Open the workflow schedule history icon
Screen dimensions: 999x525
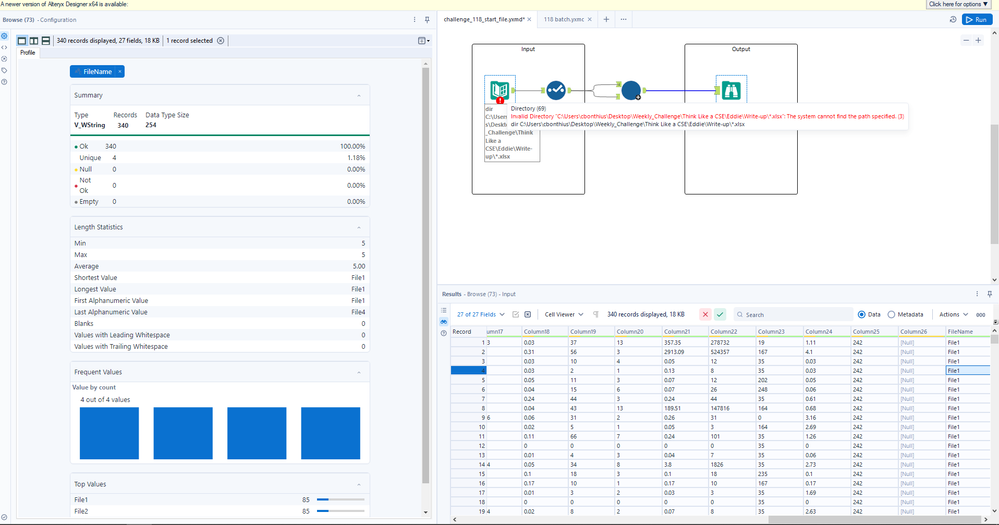tap(953, 19)
